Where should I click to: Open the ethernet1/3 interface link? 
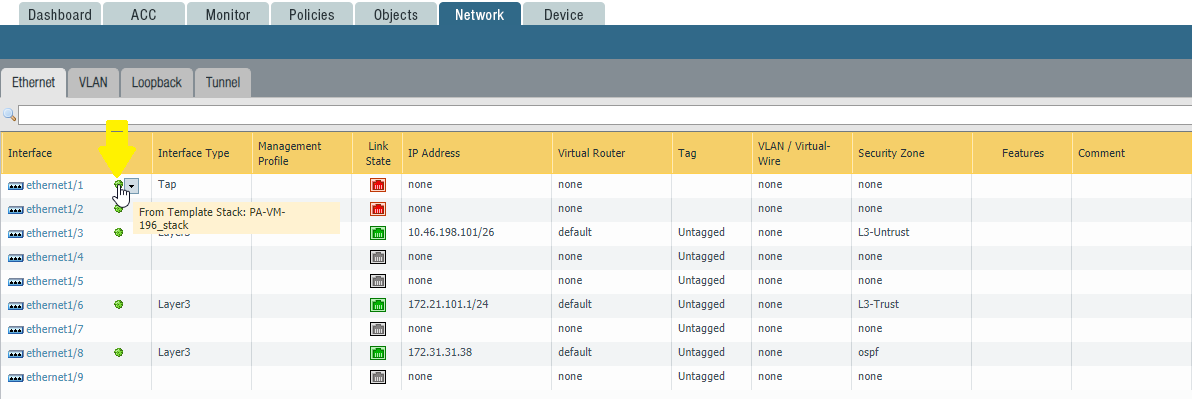point(55,233)
